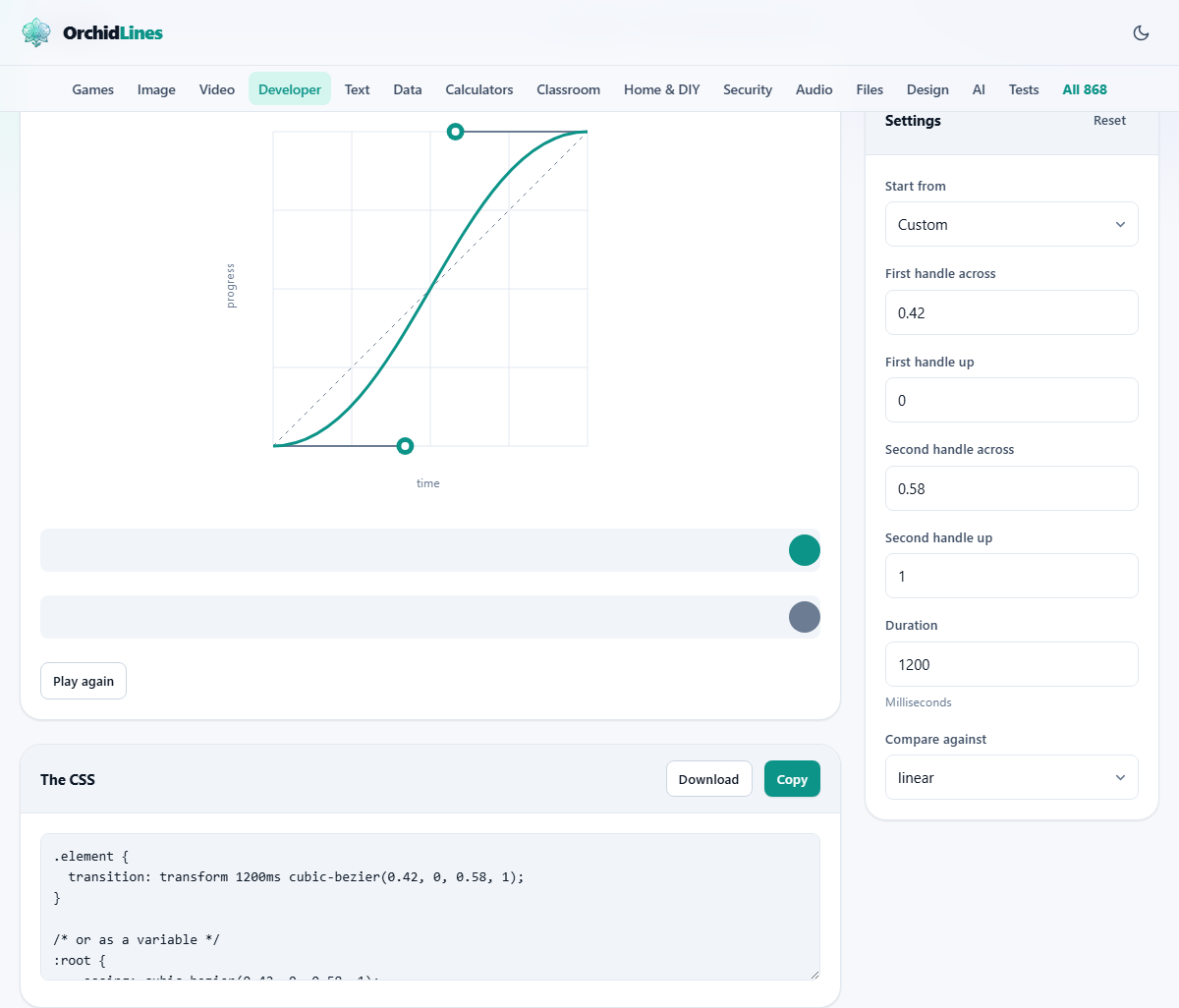This screenshot has width=1179, height=1008.
Task: Open the Text category tab
Action: tap(358, 89)
